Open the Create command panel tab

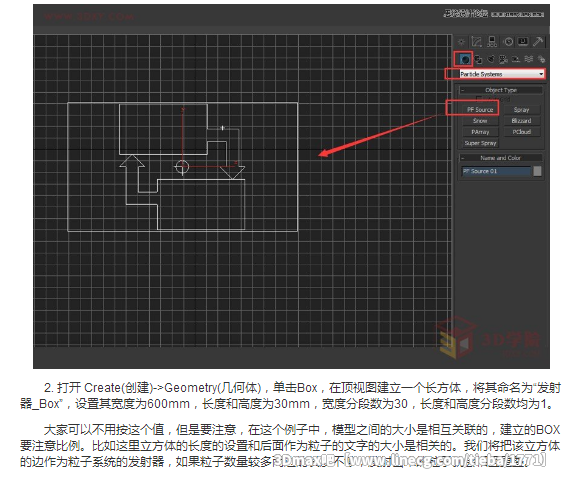(462, 42)
